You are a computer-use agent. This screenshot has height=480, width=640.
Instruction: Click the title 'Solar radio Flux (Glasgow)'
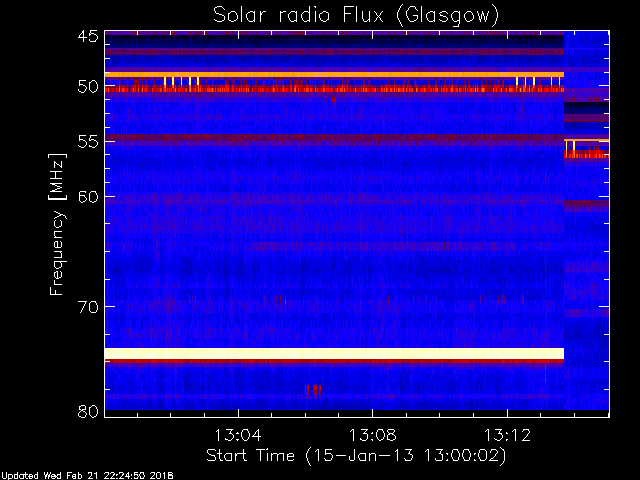(356, 15)
